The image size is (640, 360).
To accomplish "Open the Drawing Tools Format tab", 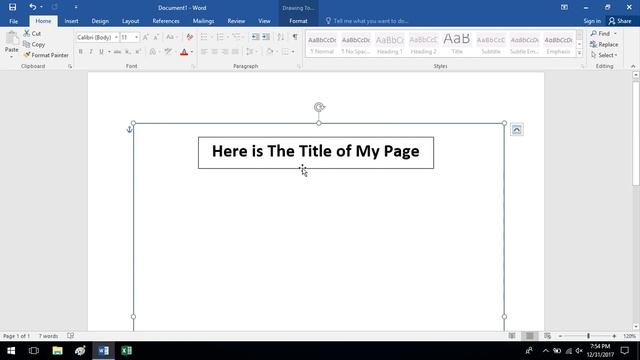I will coord(298,21).
